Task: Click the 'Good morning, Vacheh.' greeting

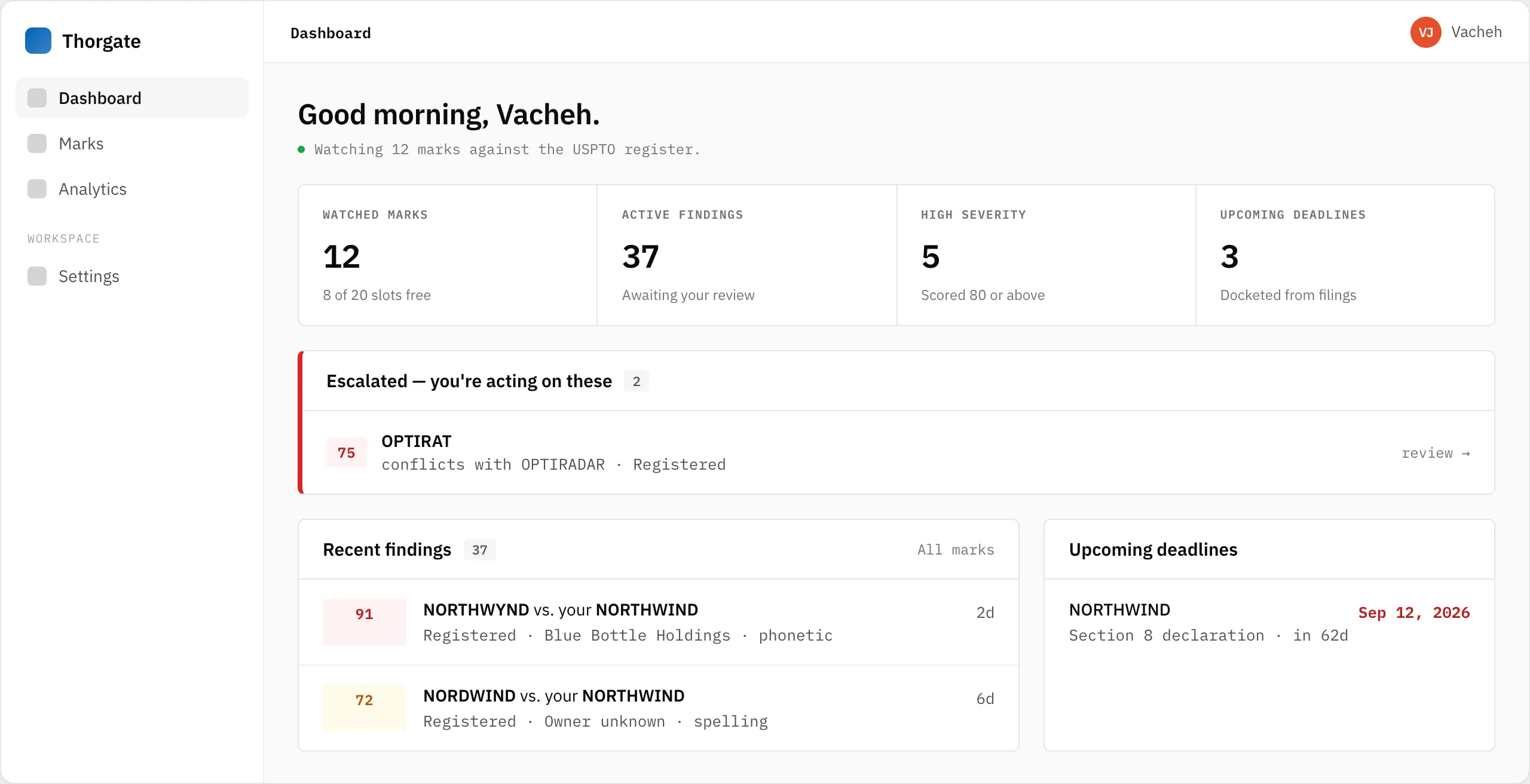Action: click(x=449, y=114)
